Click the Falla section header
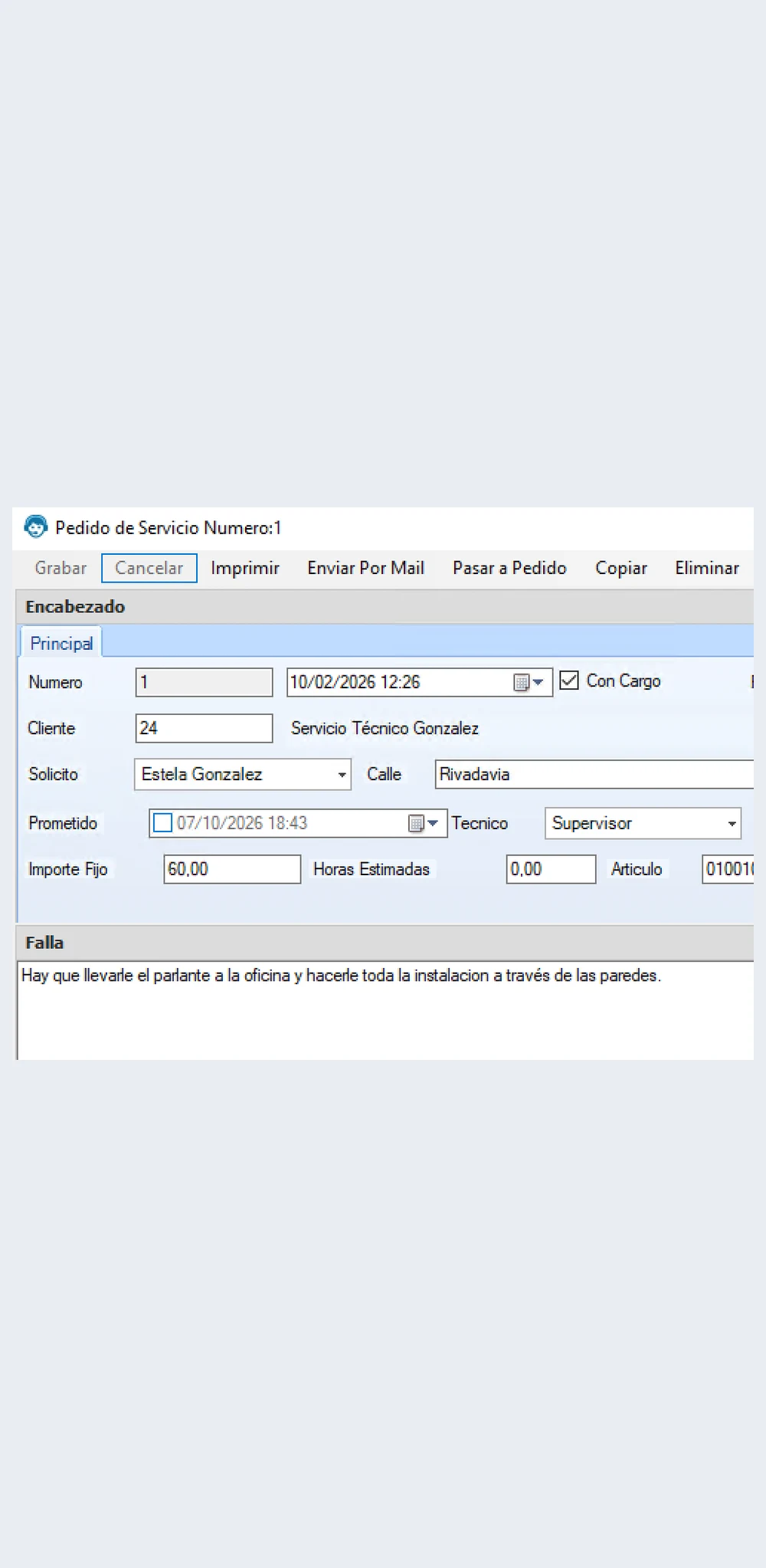The height and width of the screenshot is (1568, 766). (x=385, y=943)
